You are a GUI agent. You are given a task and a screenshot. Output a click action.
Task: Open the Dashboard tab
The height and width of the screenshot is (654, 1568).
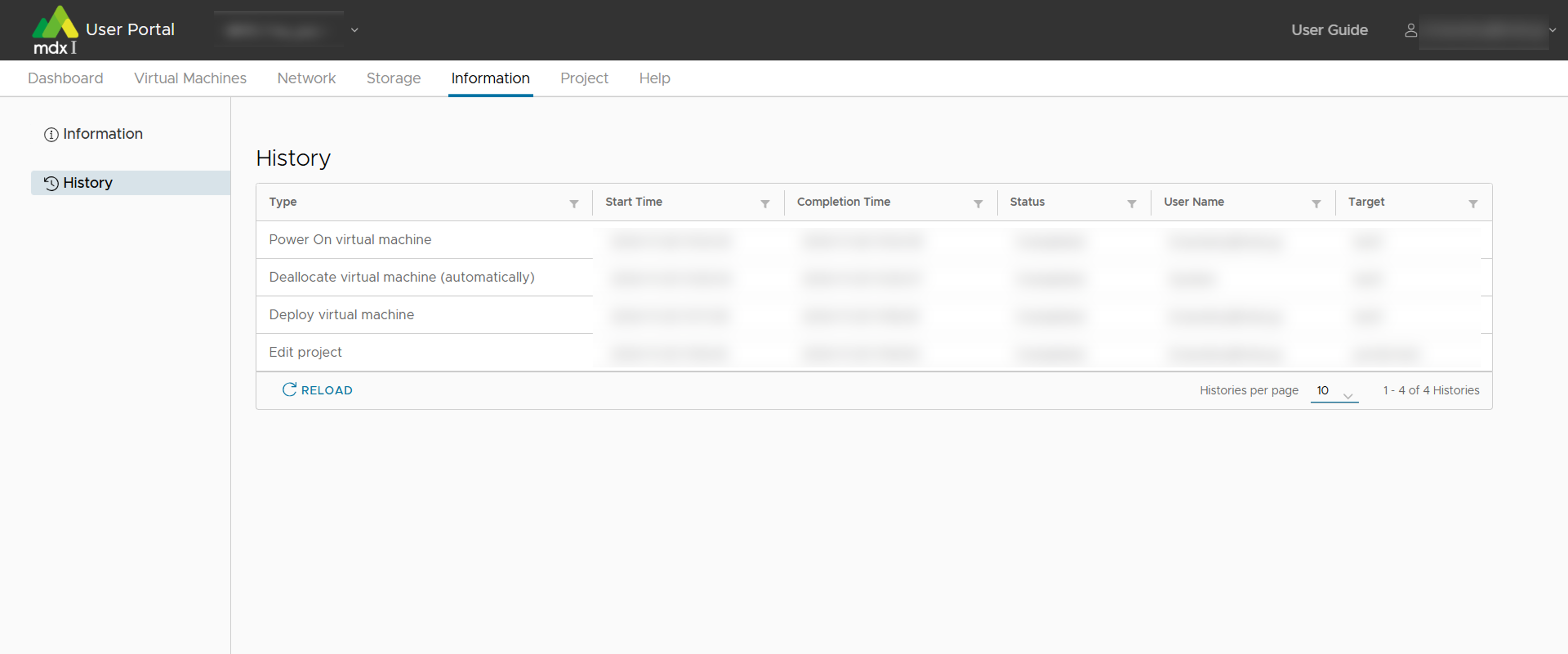coord(65,78)
